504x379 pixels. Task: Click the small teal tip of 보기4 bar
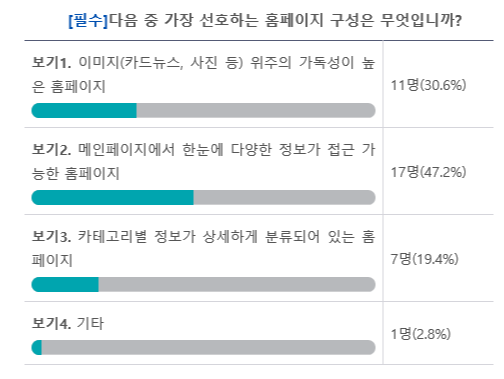[37, 348]
